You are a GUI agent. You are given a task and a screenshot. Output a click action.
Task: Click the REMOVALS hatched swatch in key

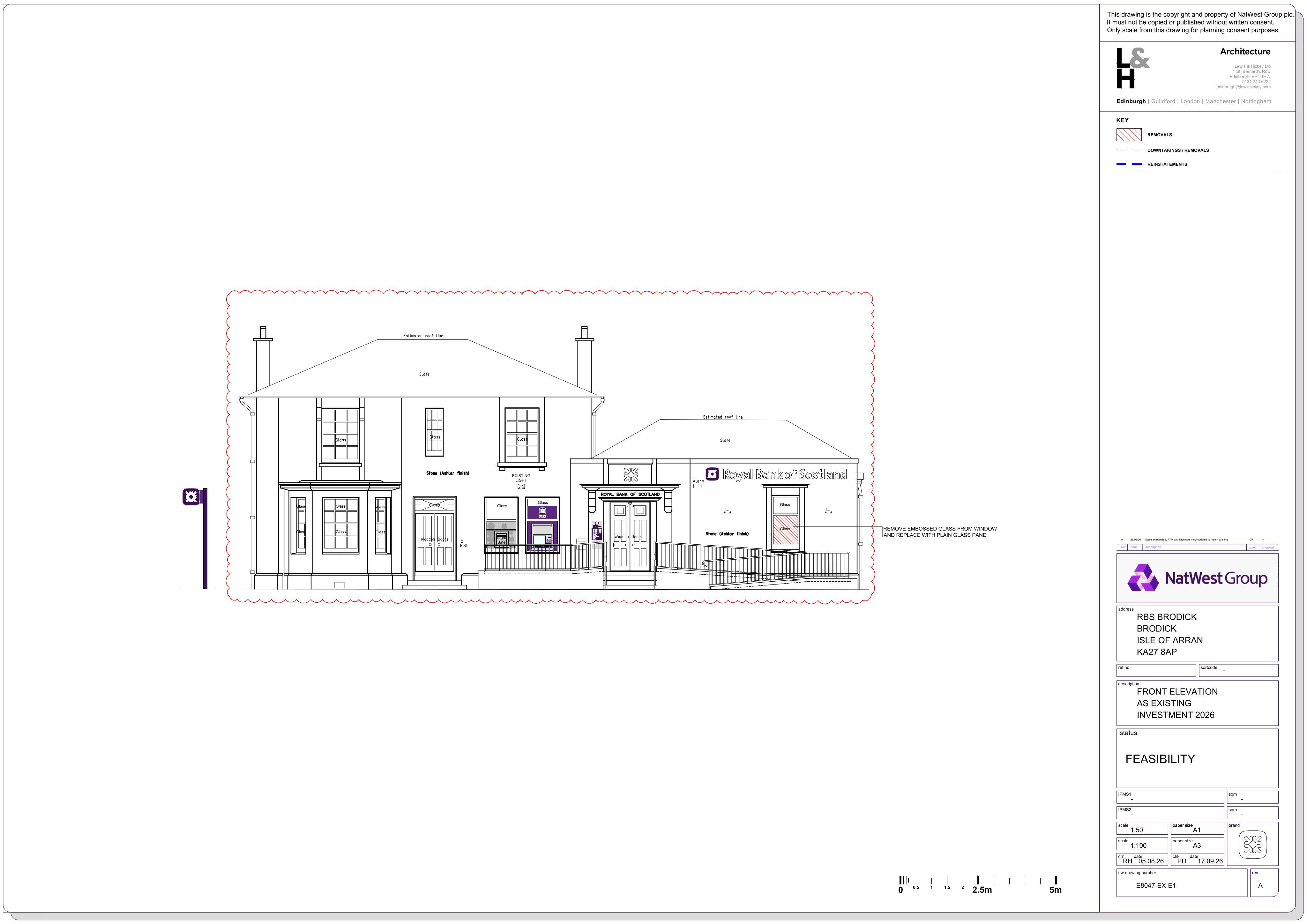[1129, 135]
